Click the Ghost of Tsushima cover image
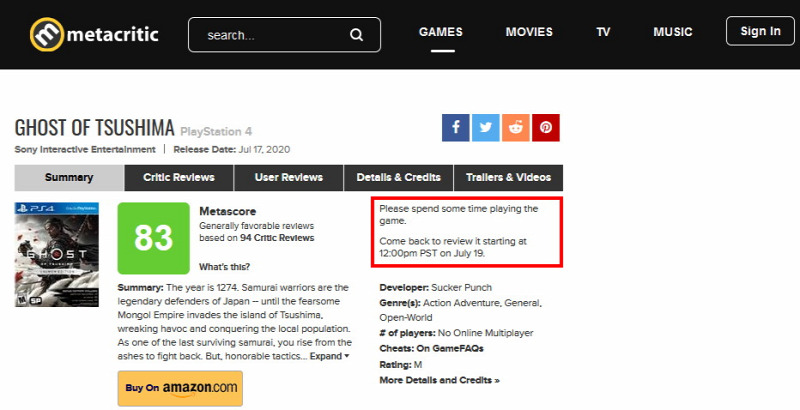Image resolution: width=800 pixels, height=410 pixels. pyautogui.click(x=57, y=254)
